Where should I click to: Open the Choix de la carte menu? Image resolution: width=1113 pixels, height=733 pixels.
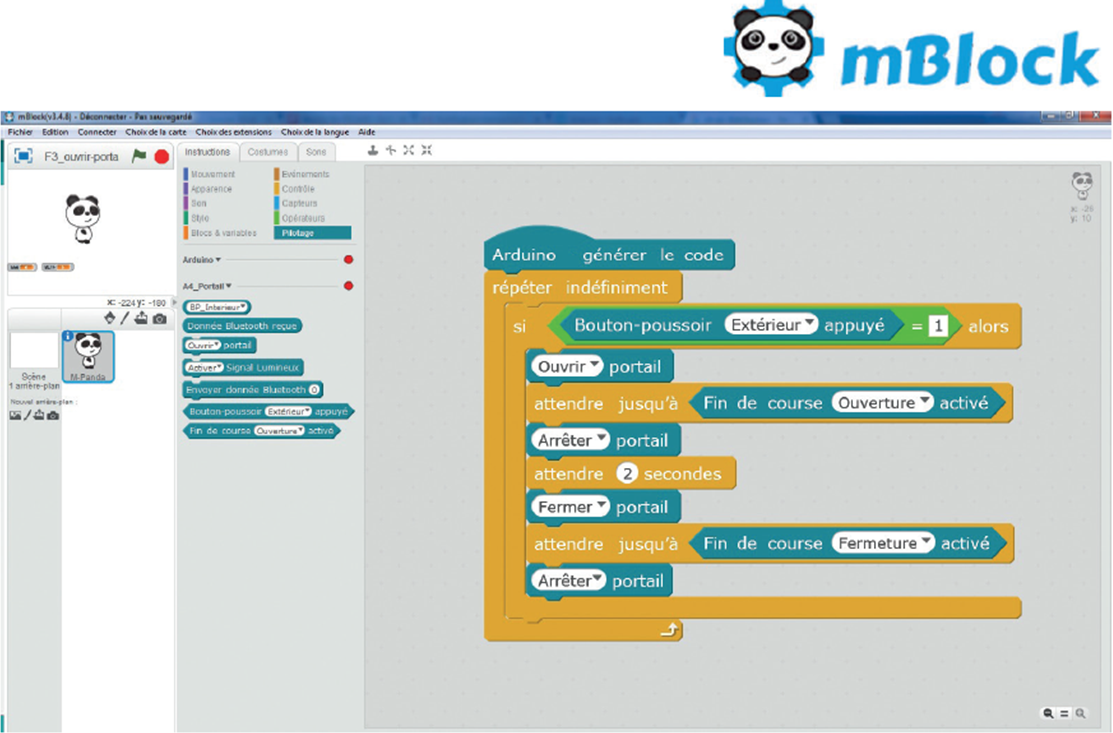156,132
